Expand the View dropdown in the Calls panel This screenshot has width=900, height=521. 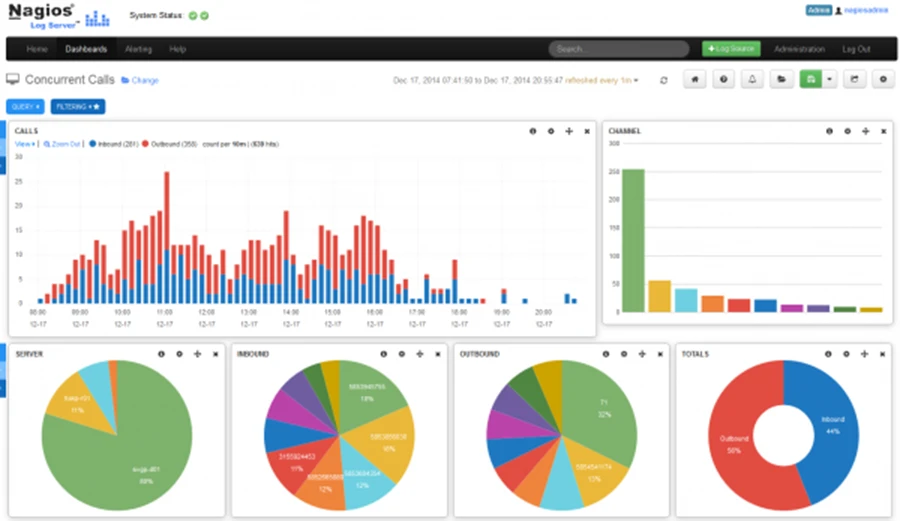pos(25,144)
